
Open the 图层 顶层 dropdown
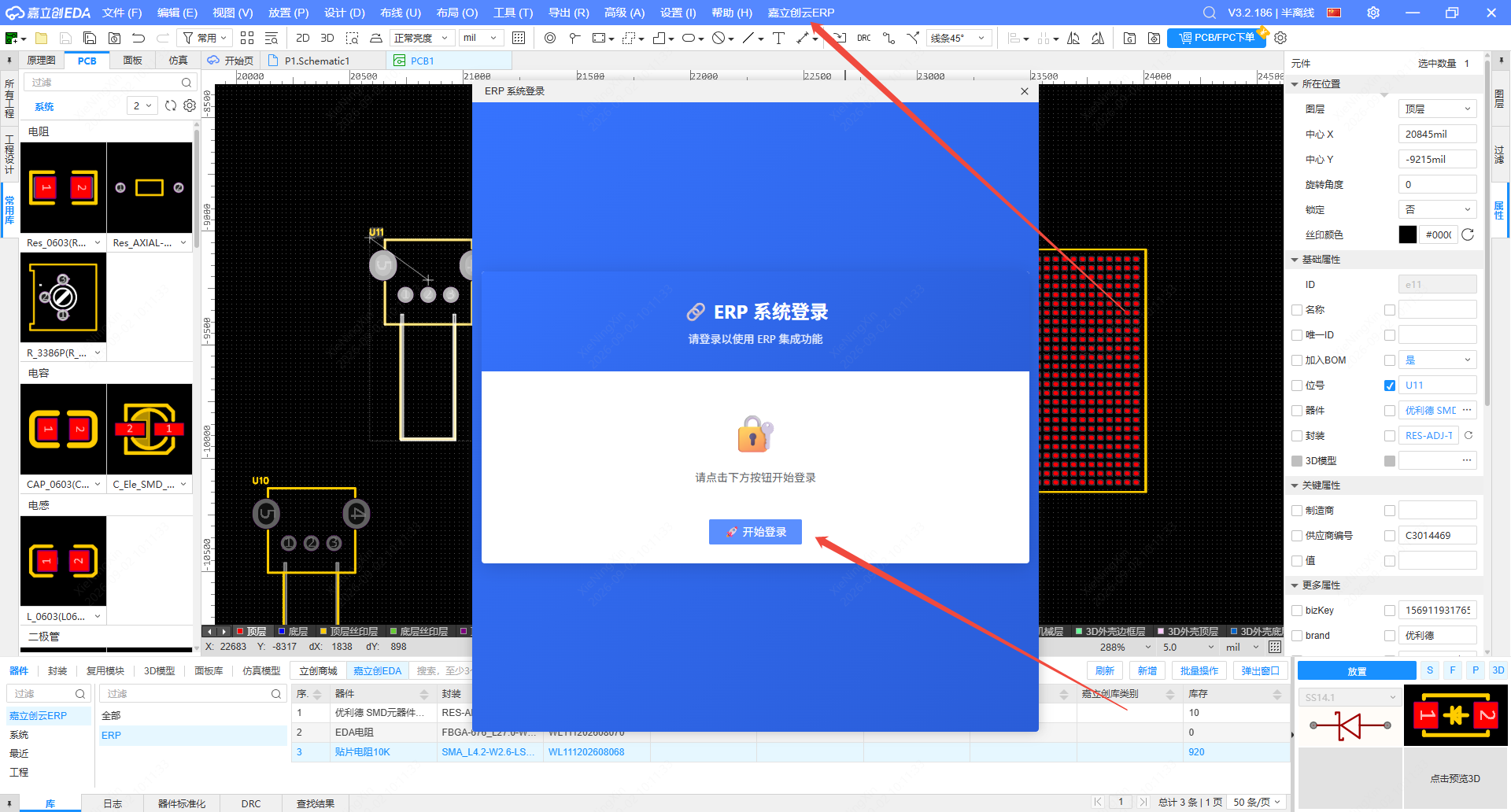pos(1437,109)
